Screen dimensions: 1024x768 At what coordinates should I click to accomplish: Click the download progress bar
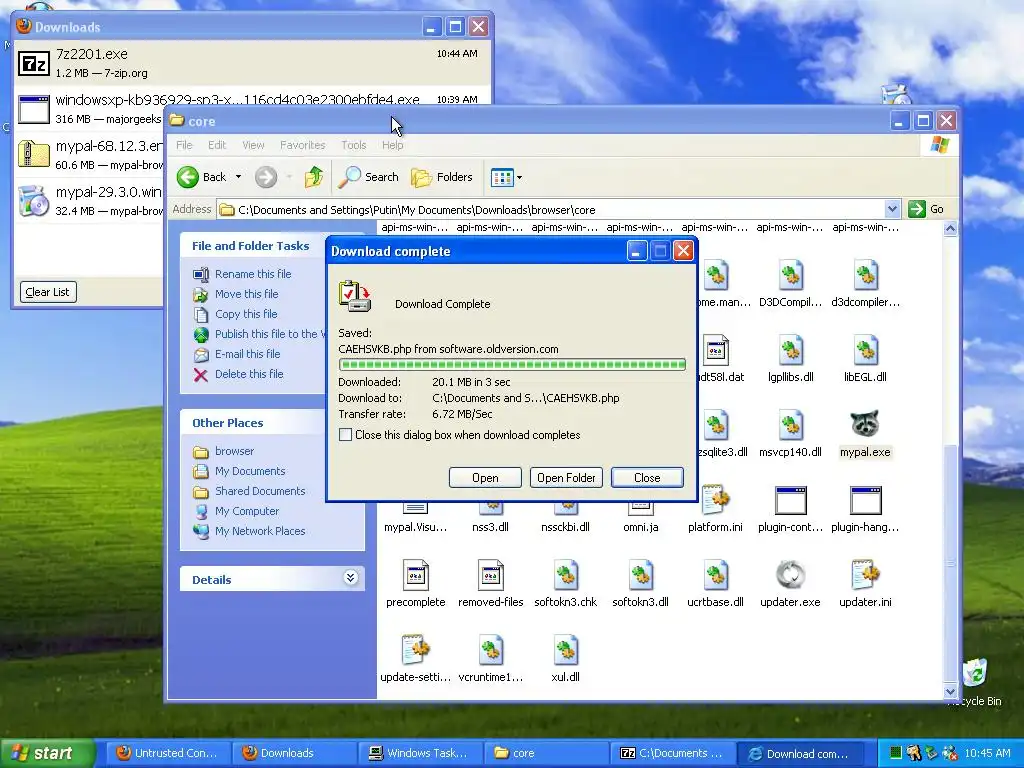pos(512,364)
